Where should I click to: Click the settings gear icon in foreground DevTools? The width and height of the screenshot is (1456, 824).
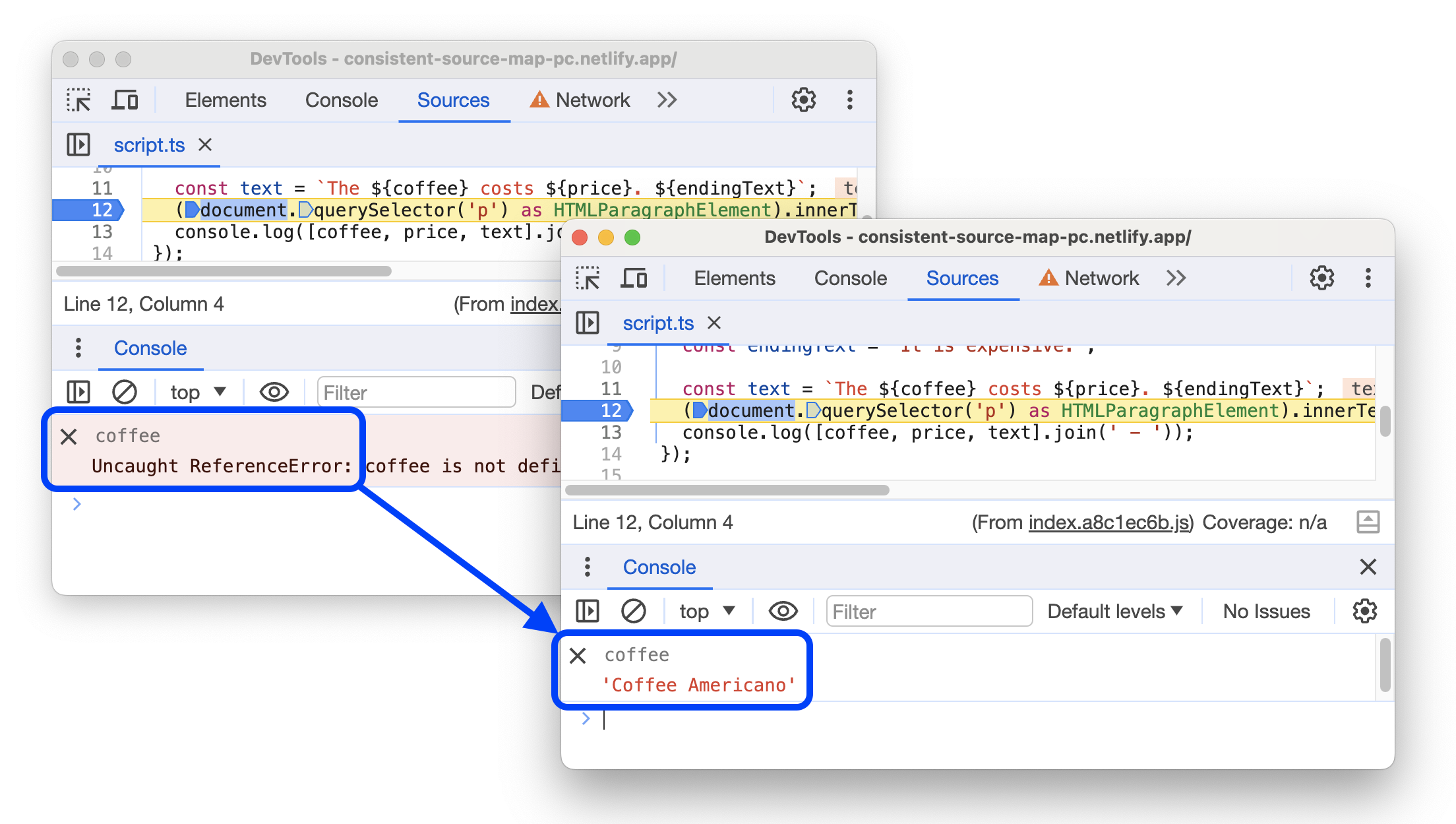coord(1322,278)
